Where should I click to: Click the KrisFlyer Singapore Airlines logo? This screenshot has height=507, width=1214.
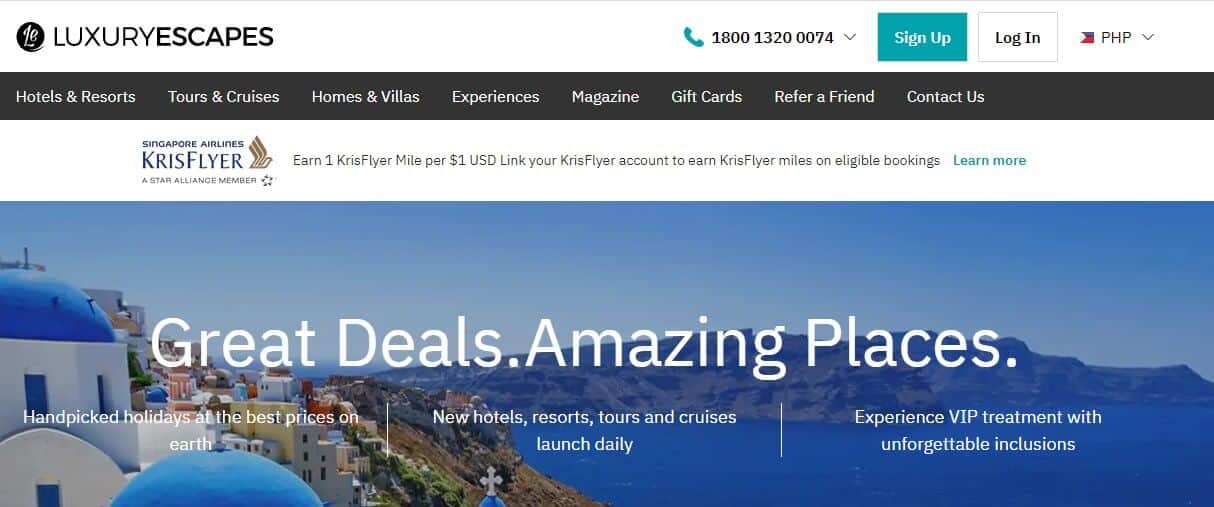[207, 160]
